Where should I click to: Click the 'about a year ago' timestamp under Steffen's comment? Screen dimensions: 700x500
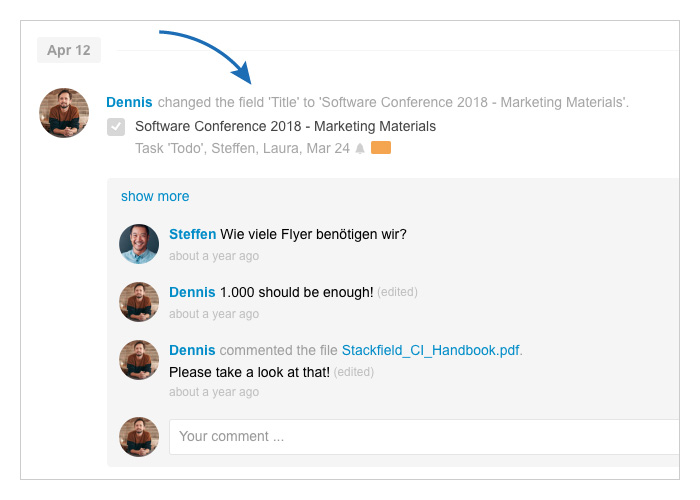click(x=214, y=256)
